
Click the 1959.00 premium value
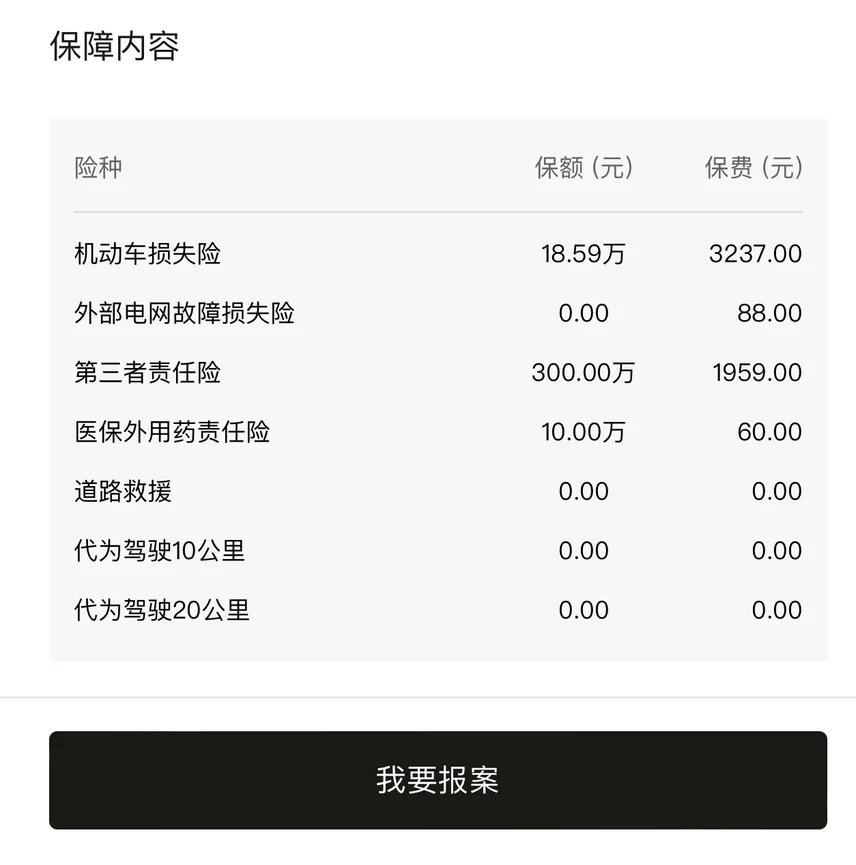click(757, 373)
